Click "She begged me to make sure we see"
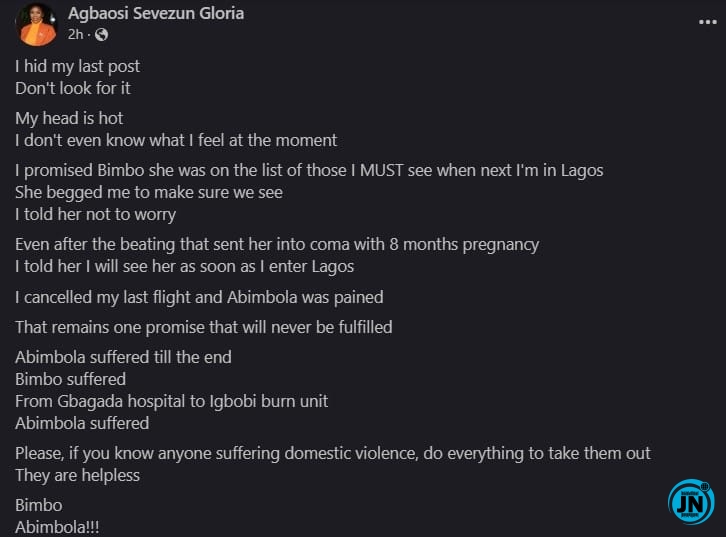This screenshot has width=726, height=537. tap(149, 193)
